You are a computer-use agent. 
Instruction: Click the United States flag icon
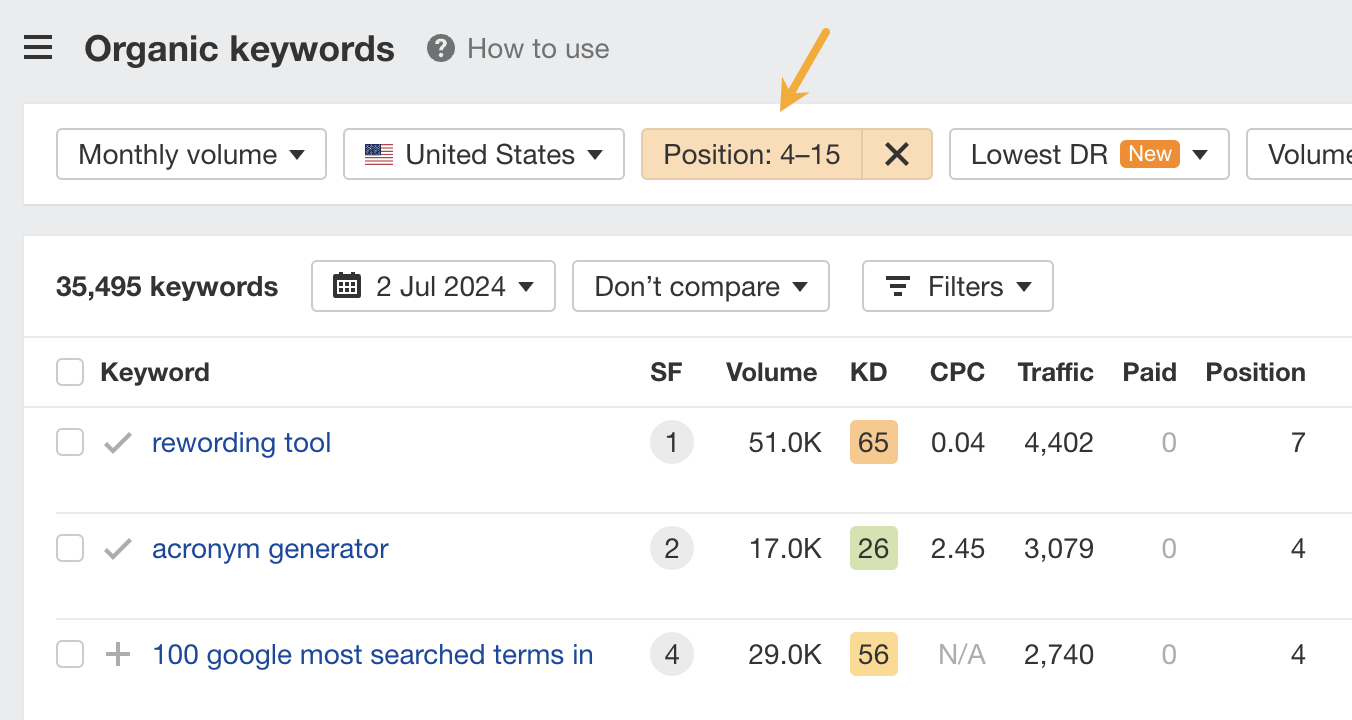(380, 154)
